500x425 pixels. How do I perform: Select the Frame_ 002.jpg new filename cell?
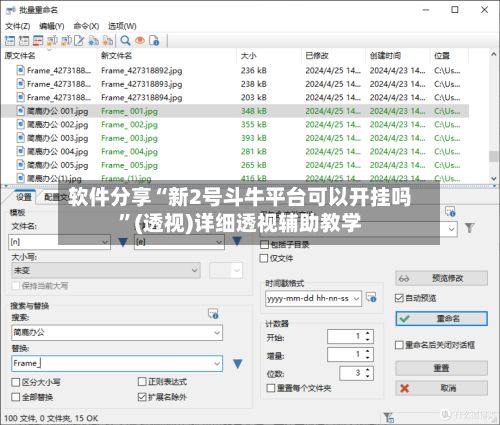click(130, 124)
